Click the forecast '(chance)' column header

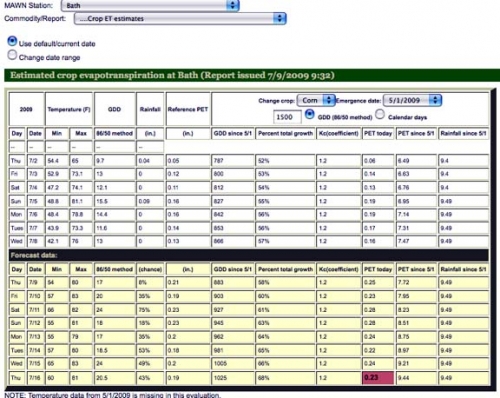tap(150, 269)
